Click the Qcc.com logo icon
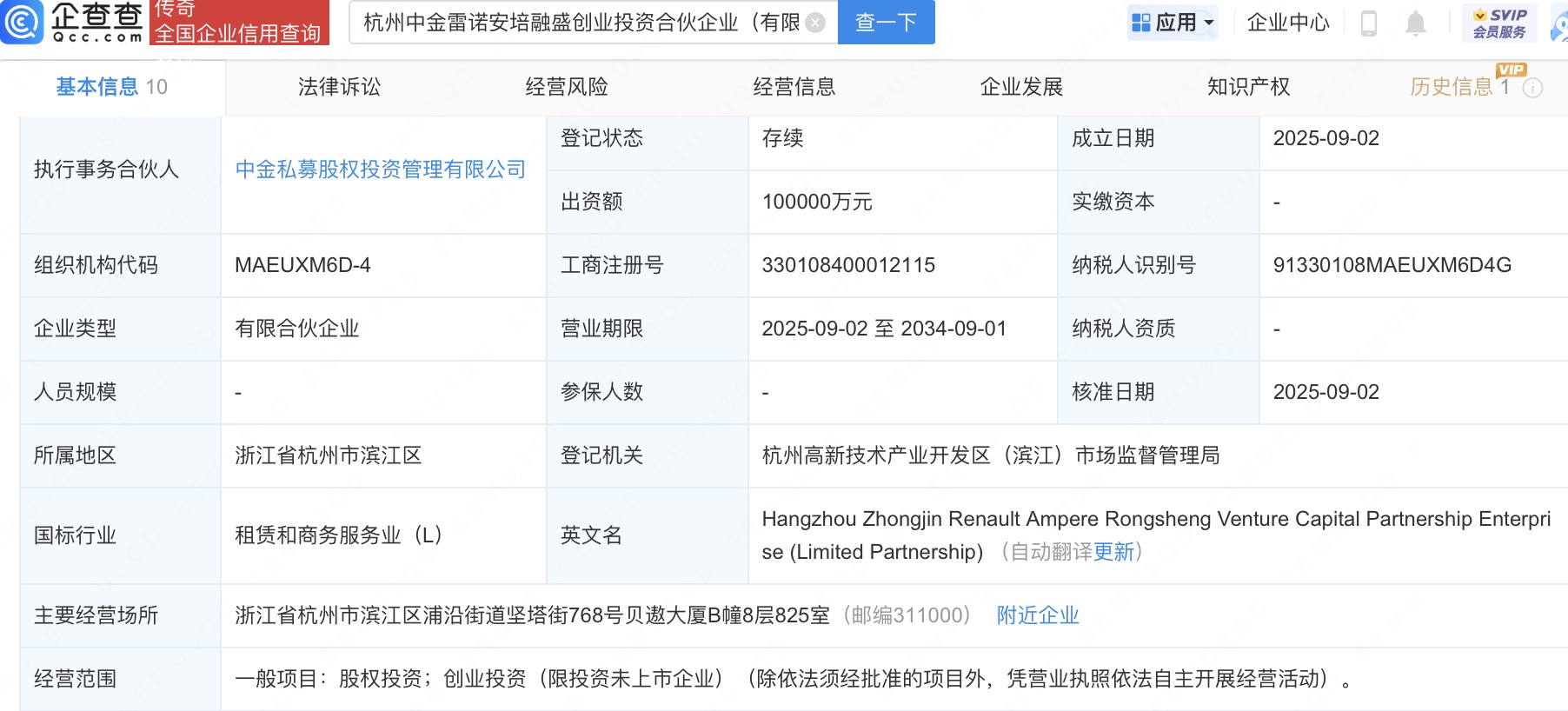 click(22, 22)
